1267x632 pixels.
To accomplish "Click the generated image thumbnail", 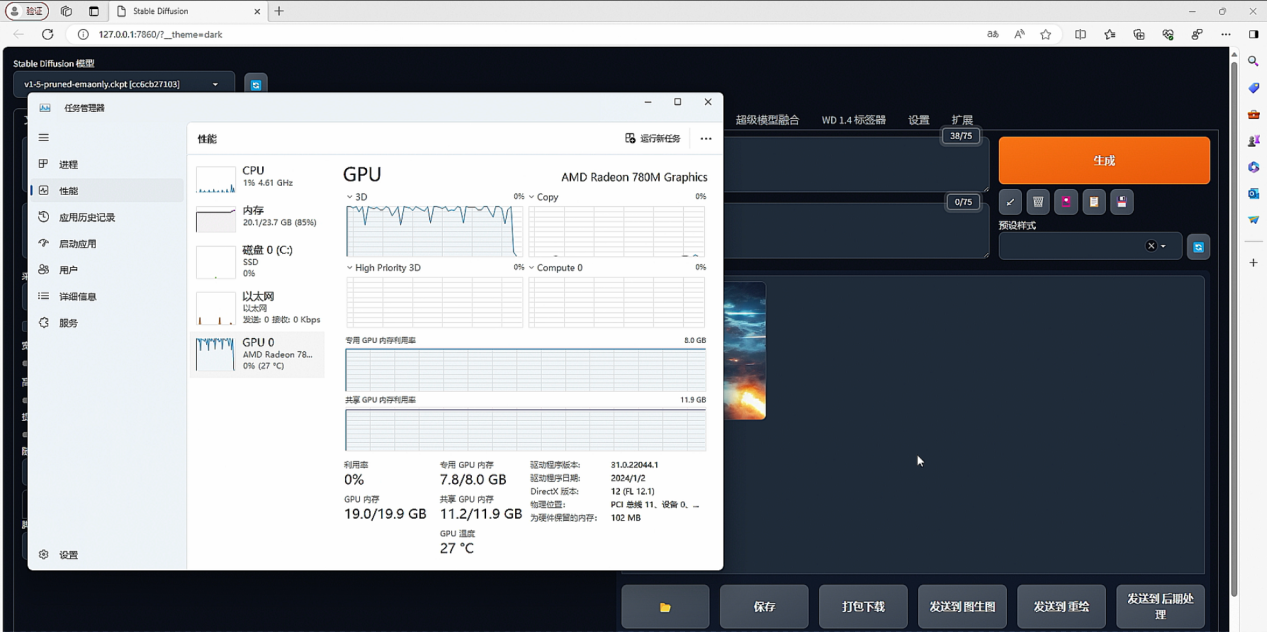I will coord(744,350).
